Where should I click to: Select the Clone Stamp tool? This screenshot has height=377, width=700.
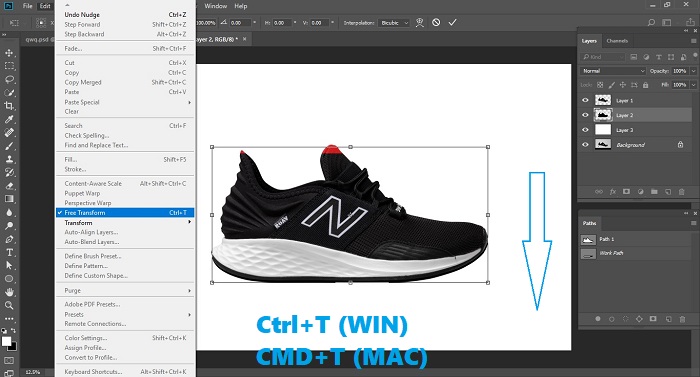coord(9,159)
